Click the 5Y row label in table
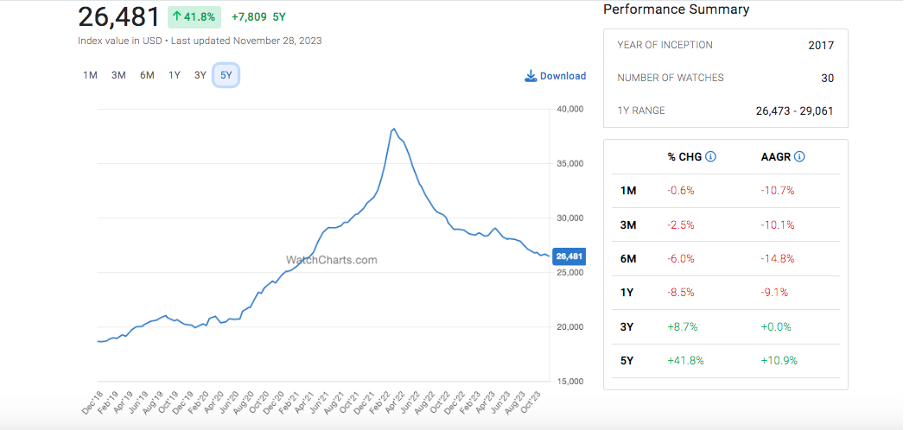This screenshot has width=904, height=430. coord(627,361)
